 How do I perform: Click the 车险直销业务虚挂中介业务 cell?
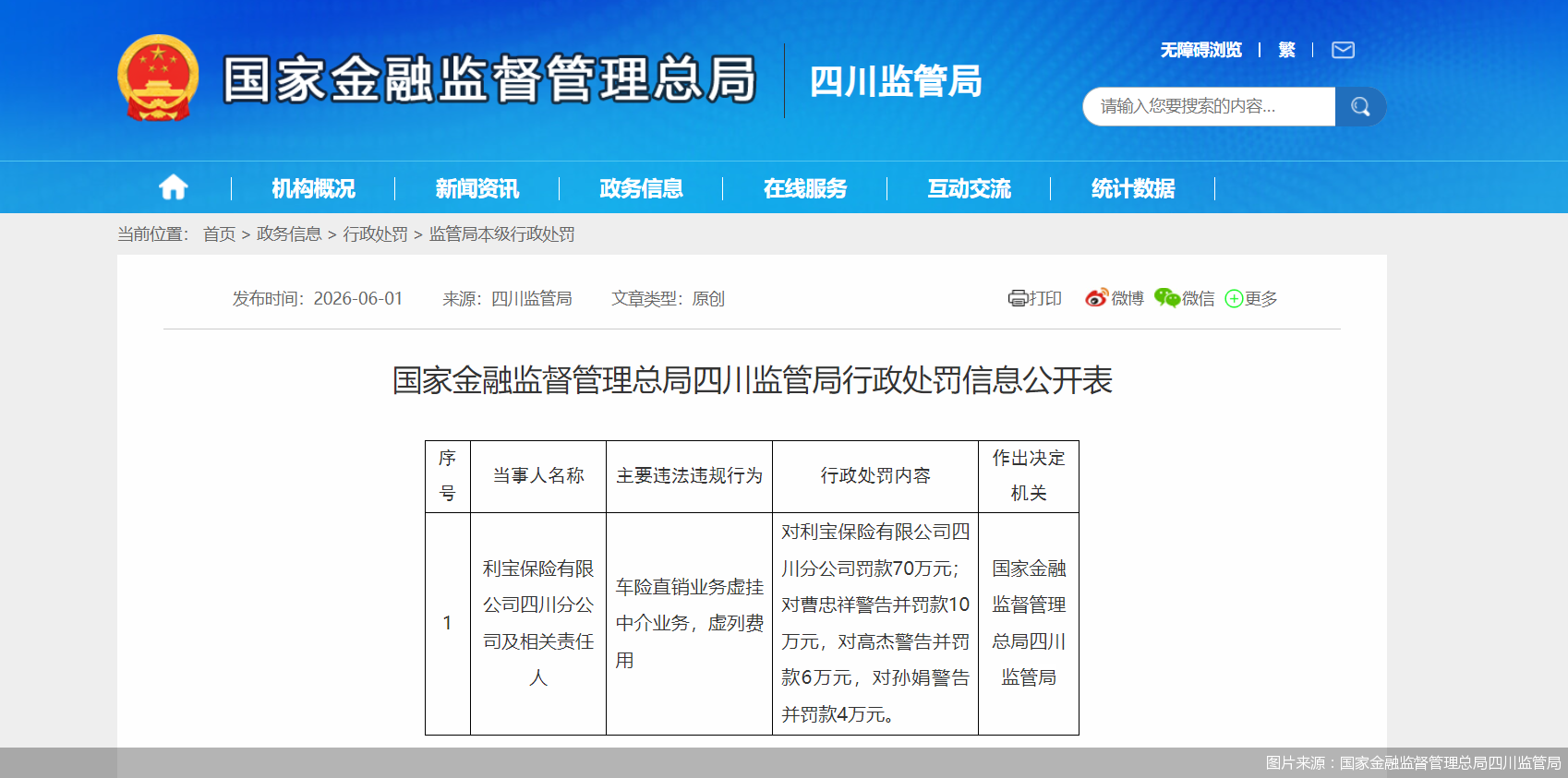pyautogui.click(x=689, y=624)
